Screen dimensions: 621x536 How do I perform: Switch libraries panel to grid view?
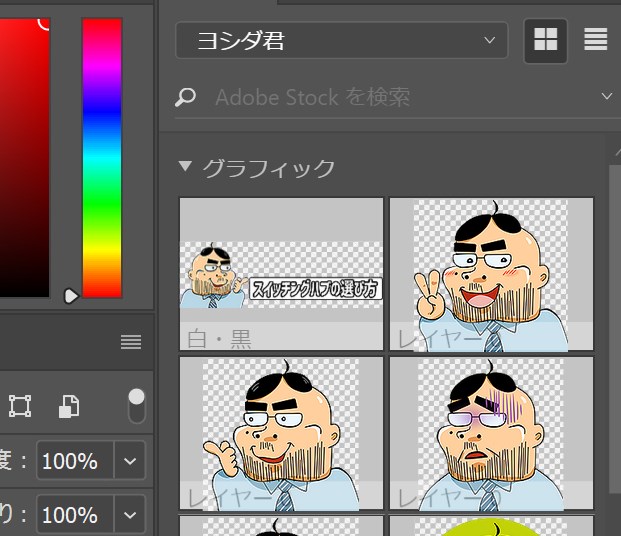click(545, 40)
